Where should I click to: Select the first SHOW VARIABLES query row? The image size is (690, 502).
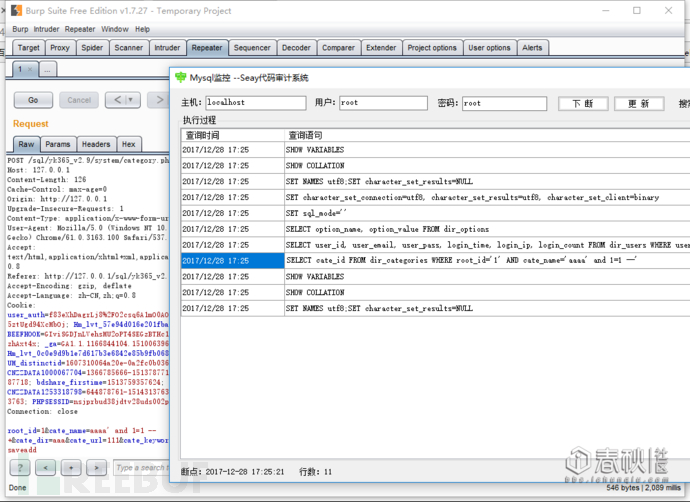[435, 150]
